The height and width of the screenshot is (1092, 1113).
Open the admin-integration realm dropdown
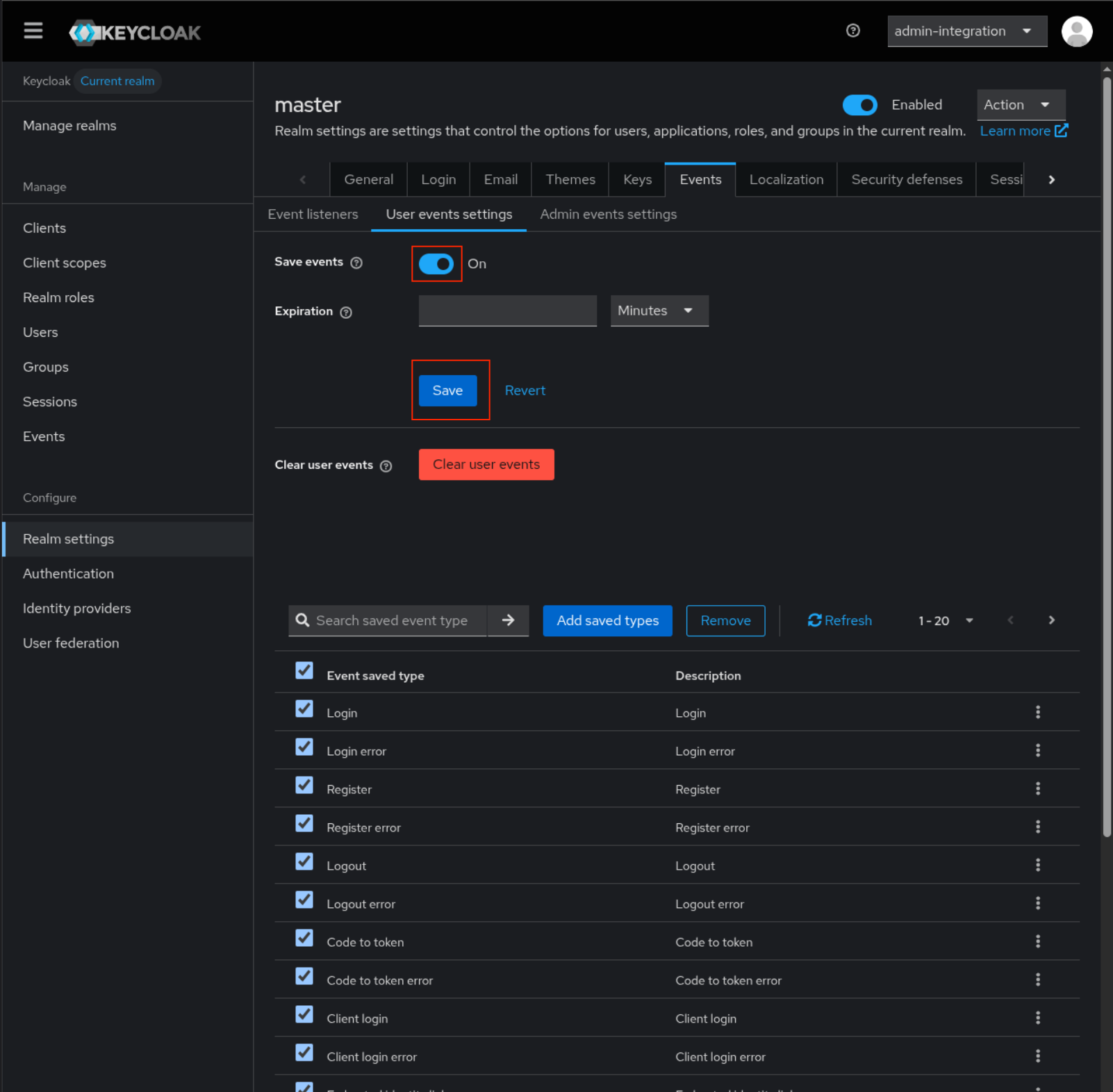click(x=966, y=31)
